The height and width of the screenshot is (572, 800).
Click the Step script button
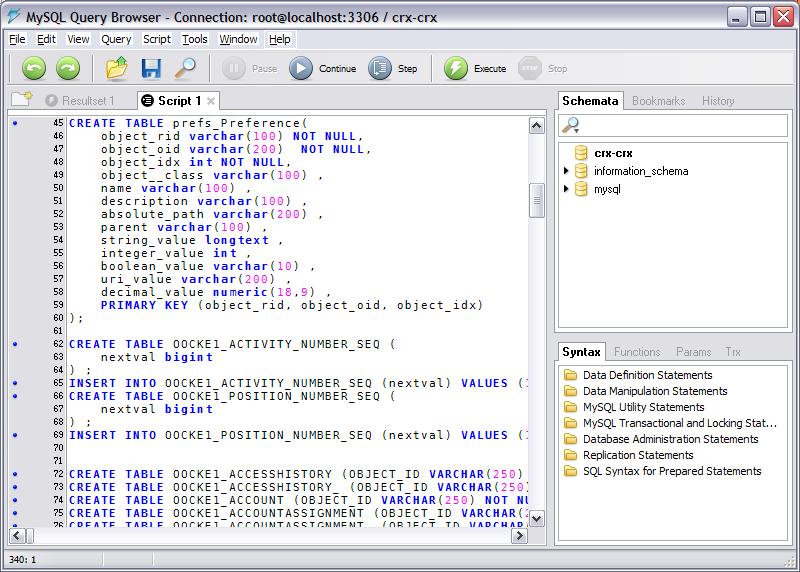[x=393, y=68]
